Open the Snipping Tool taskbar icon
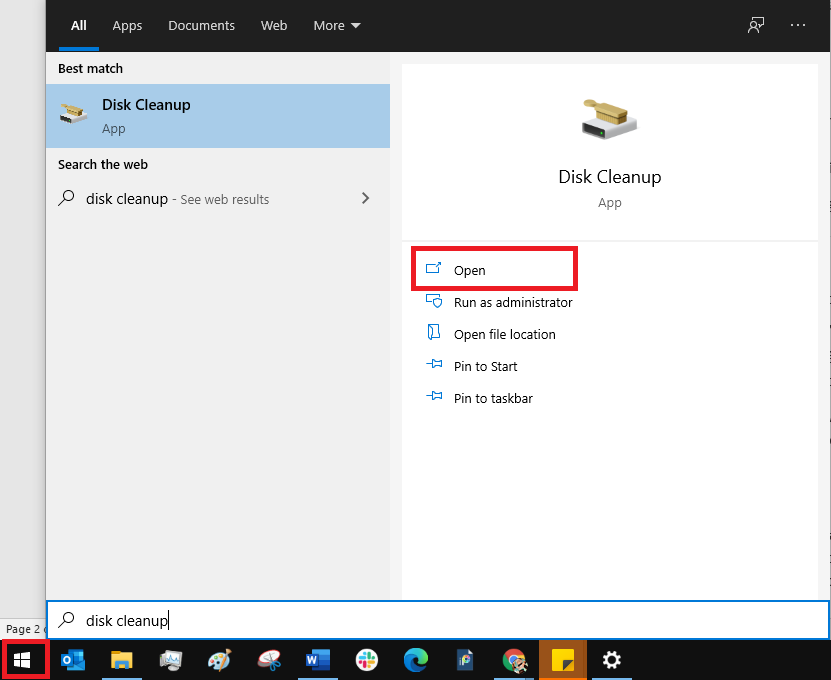831x680 pixels. 269,660
